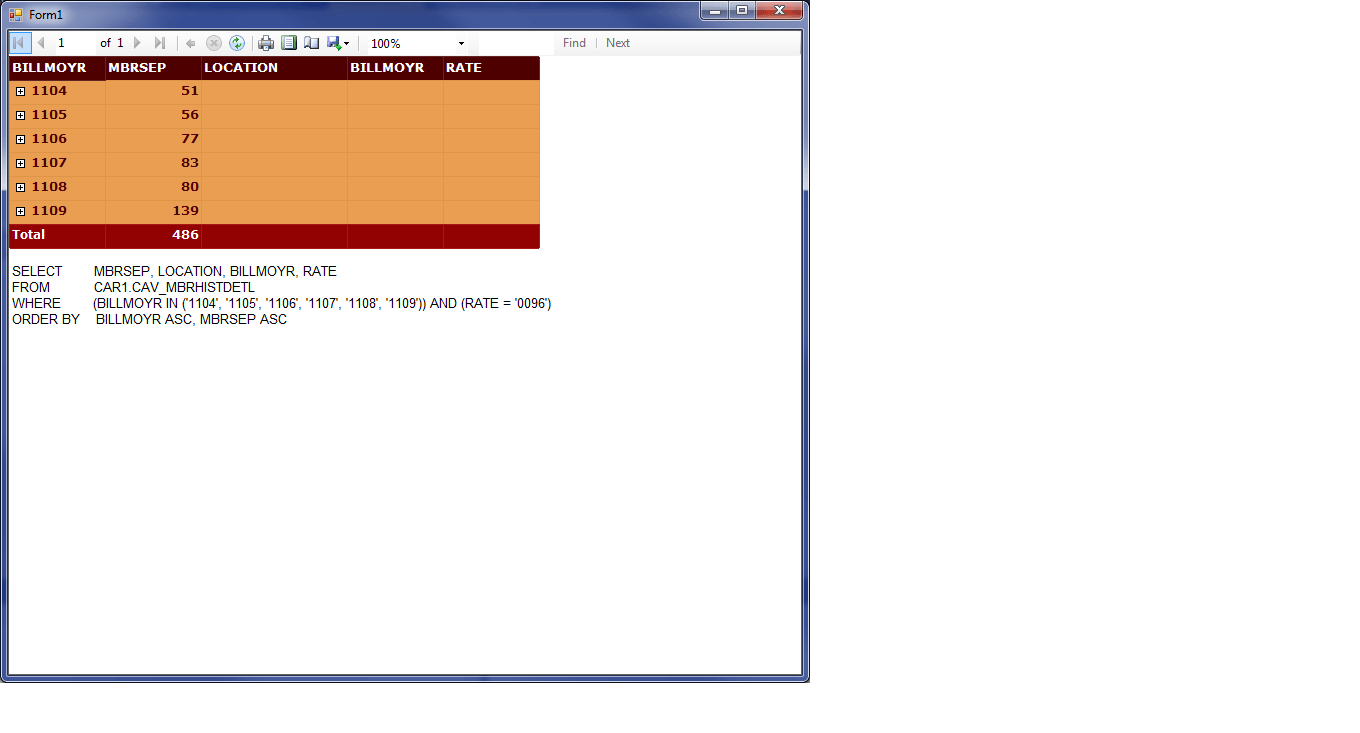Click the value 139 in the 1109 row

point(185,211)
